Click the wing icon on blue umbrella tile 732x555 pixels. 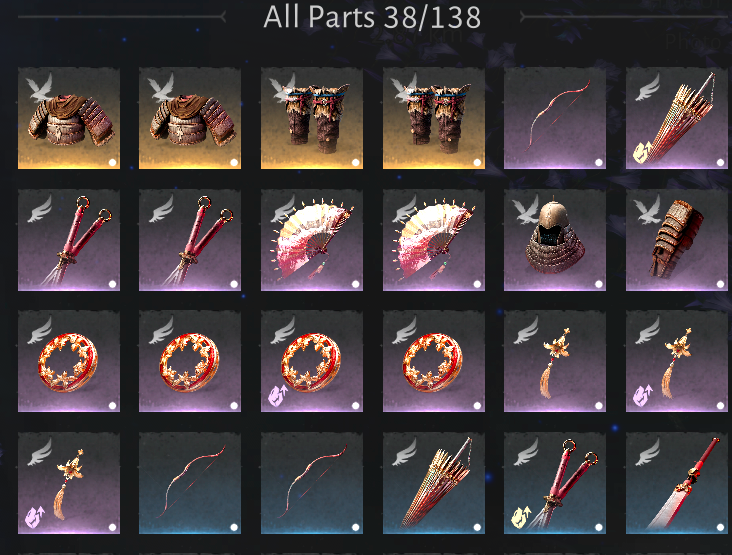404,452
